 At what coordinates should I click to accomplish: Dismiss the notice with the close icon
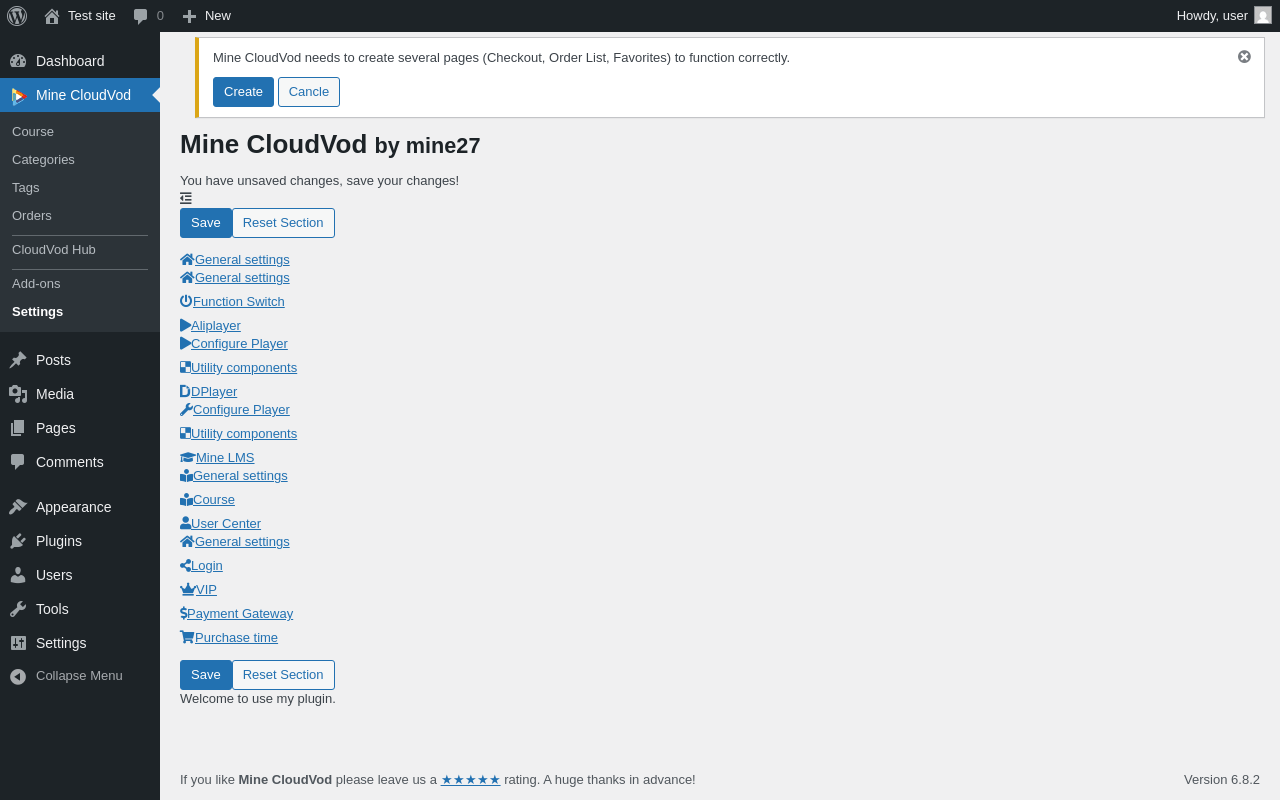(x=1244, y=57)
